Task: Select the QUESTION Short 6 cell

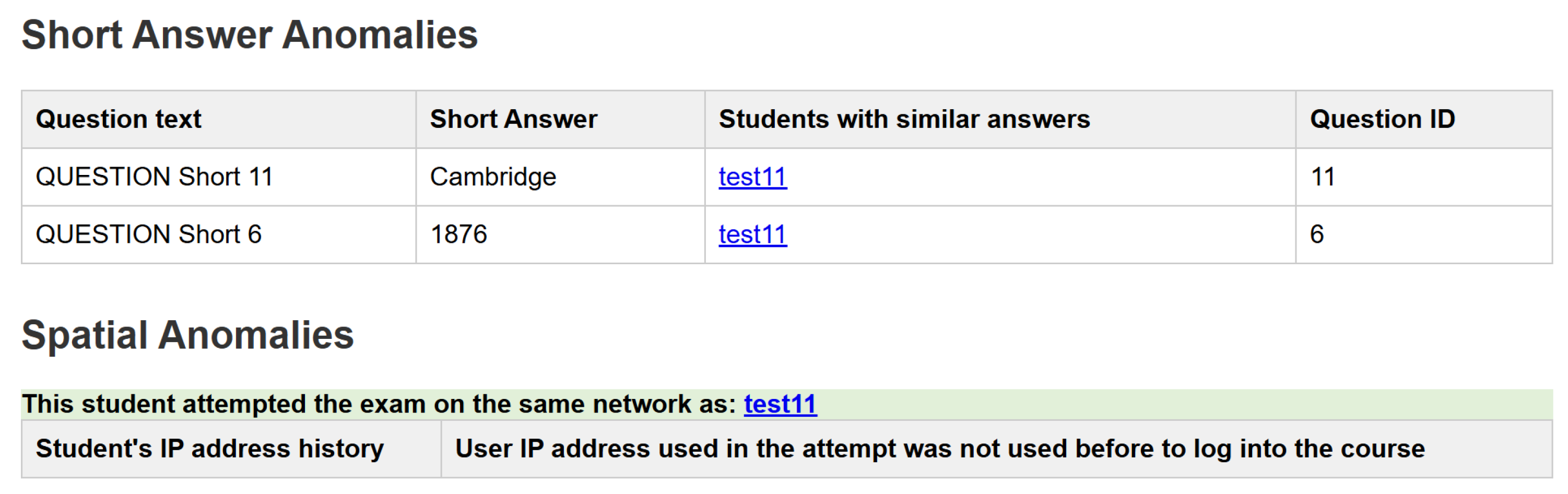Action: tap(148, 234)
